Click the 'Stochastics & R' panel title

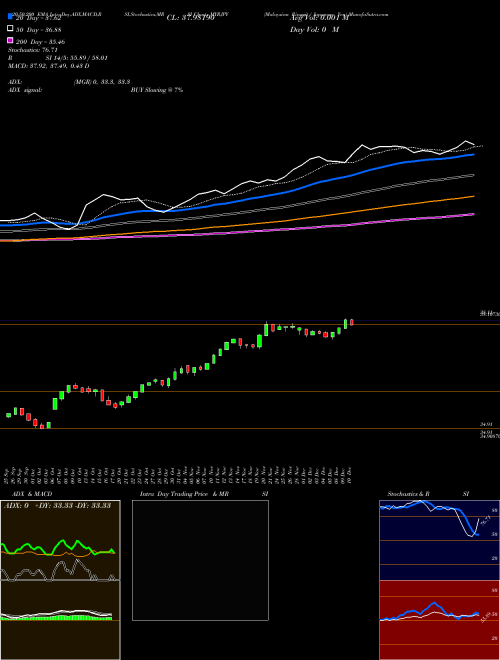(x=408, y=494)
